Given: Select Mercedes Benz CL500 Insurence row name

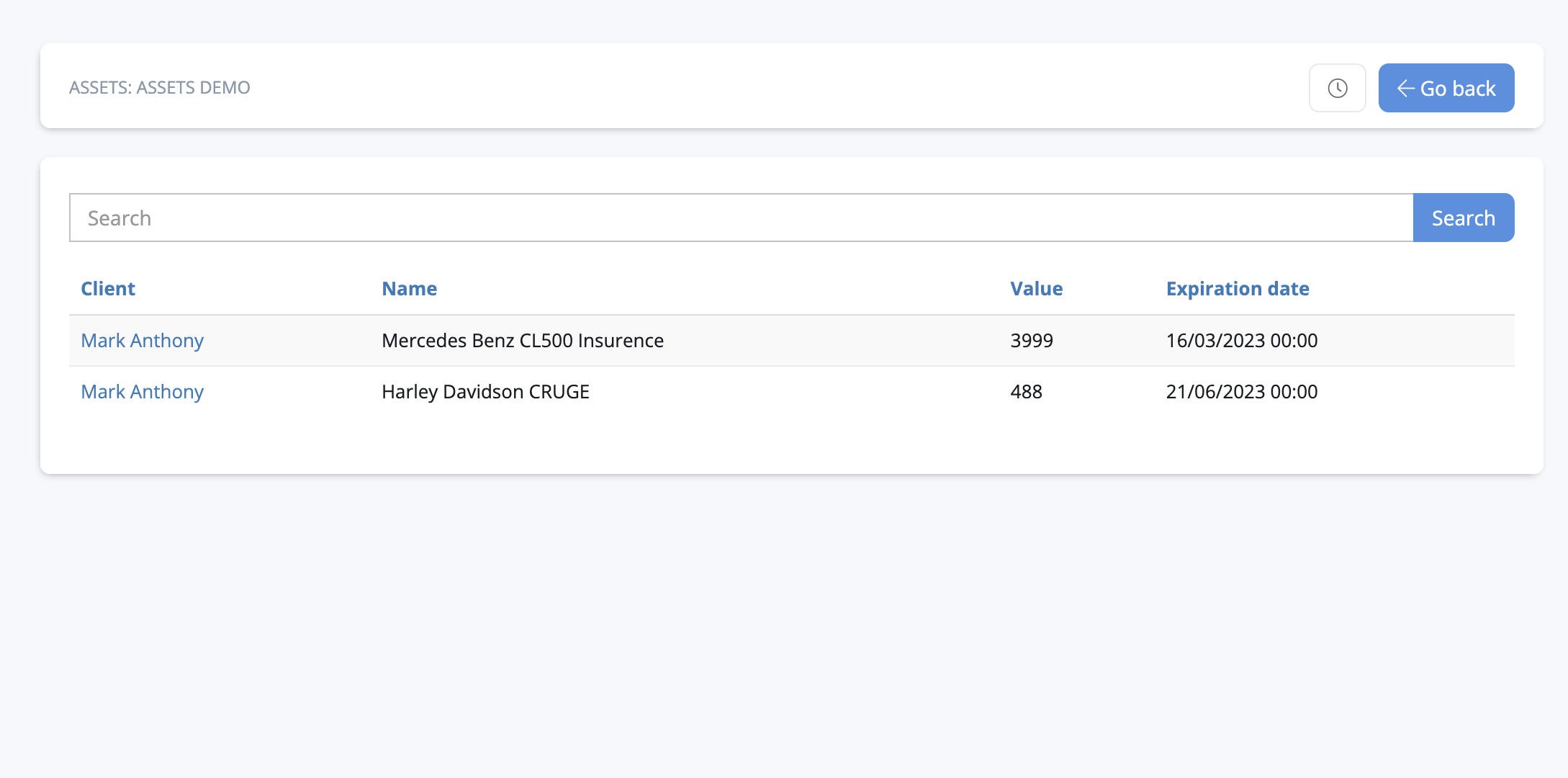Looking at the screenshot, I should click(522, 340).
